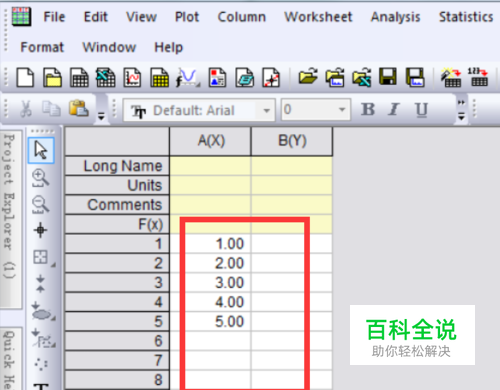Select the Screen Reader crosshair tool
This screenshot has height=390, width=500.
coord(40,230)
